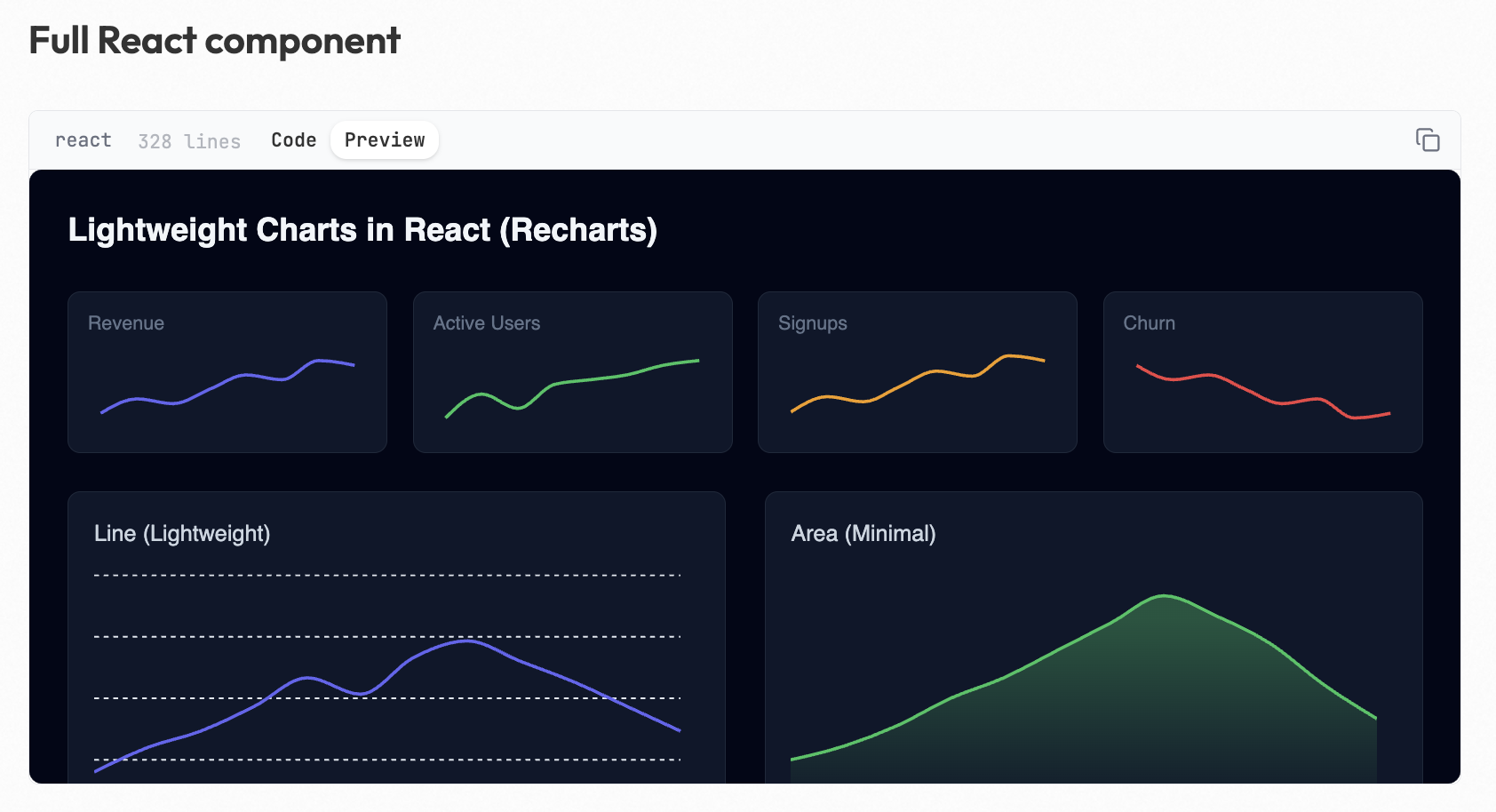This screenshot has width=1496, height=812.
Task: Click the react language label
Action: click(84, 140)
